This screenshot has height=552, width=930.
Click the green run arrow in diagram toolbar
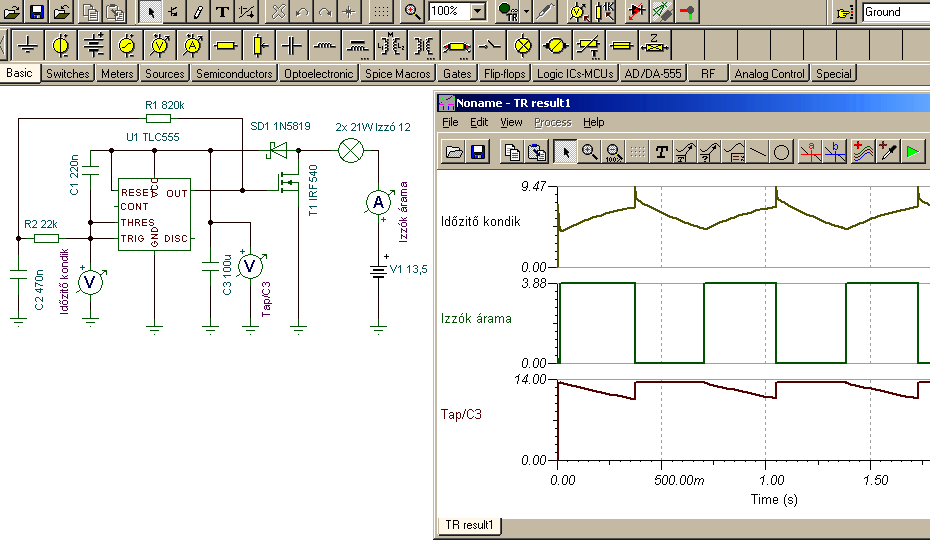pyautogui.click(x=913, y=152)
